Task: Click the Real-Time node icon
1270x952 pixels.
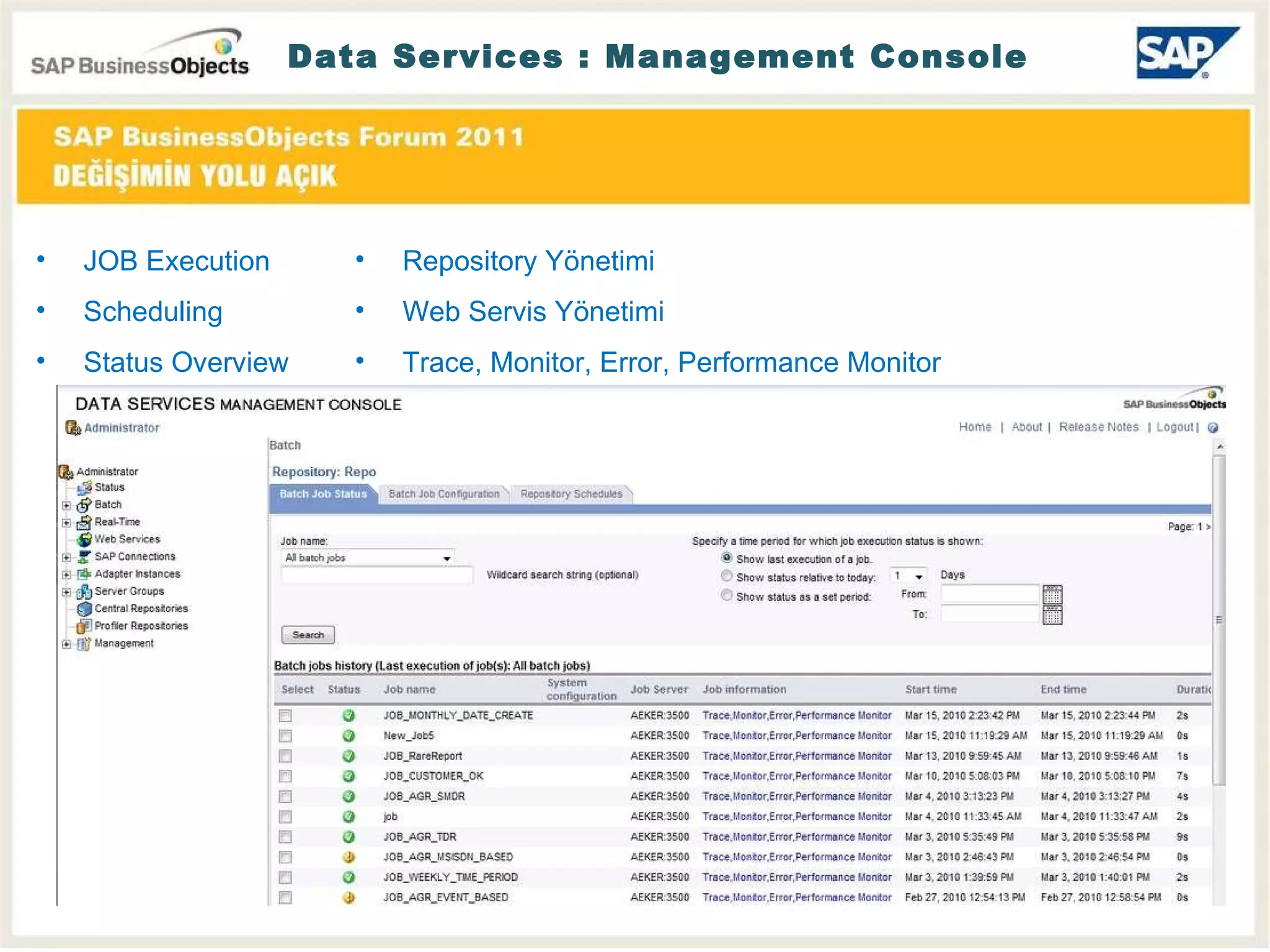Action: click(84, 522)
